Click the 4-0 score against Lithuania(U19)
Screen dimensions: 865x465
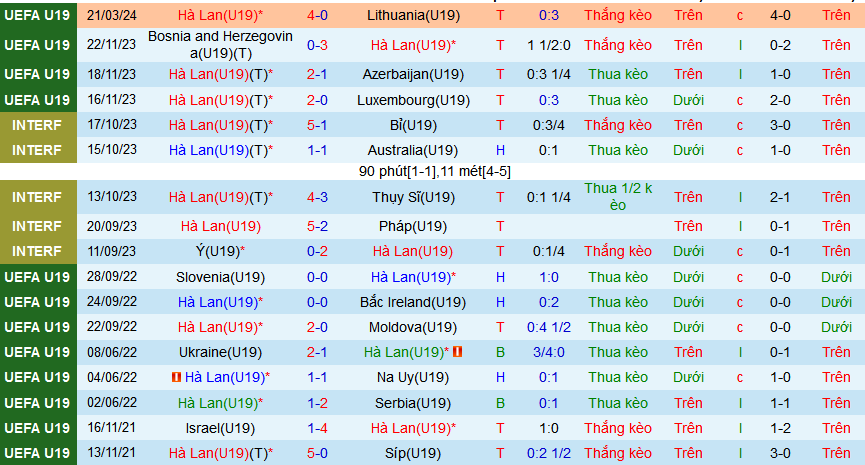[317, 16]
